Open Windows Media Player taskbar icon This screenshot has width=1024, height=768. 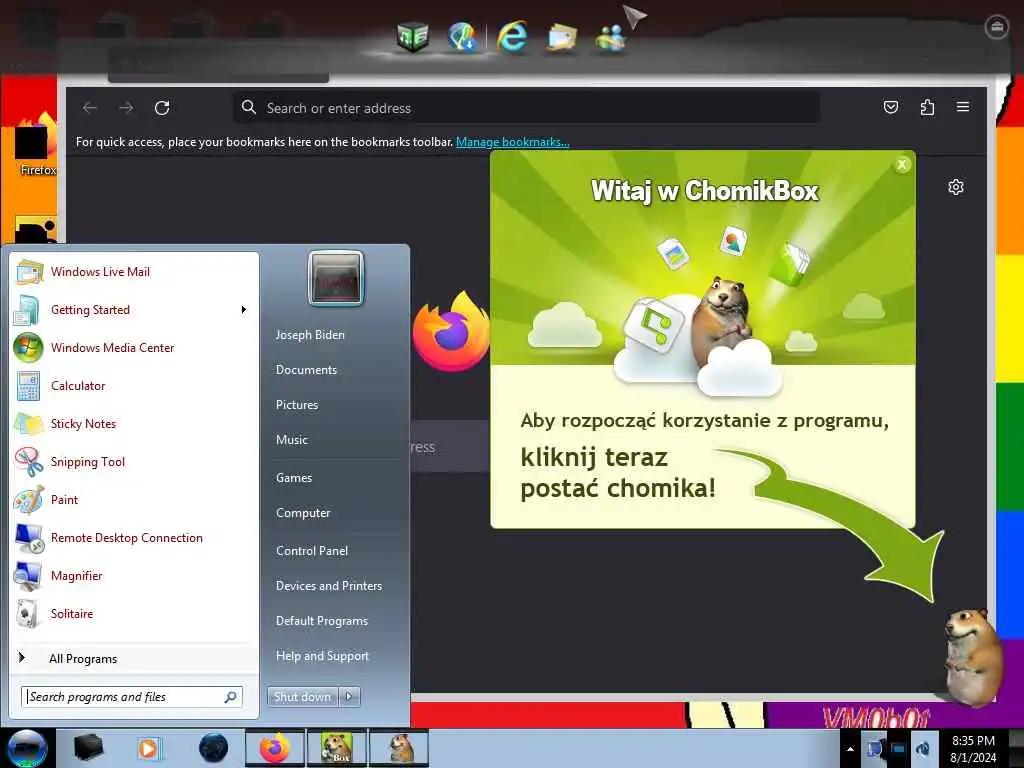point(148,748)
